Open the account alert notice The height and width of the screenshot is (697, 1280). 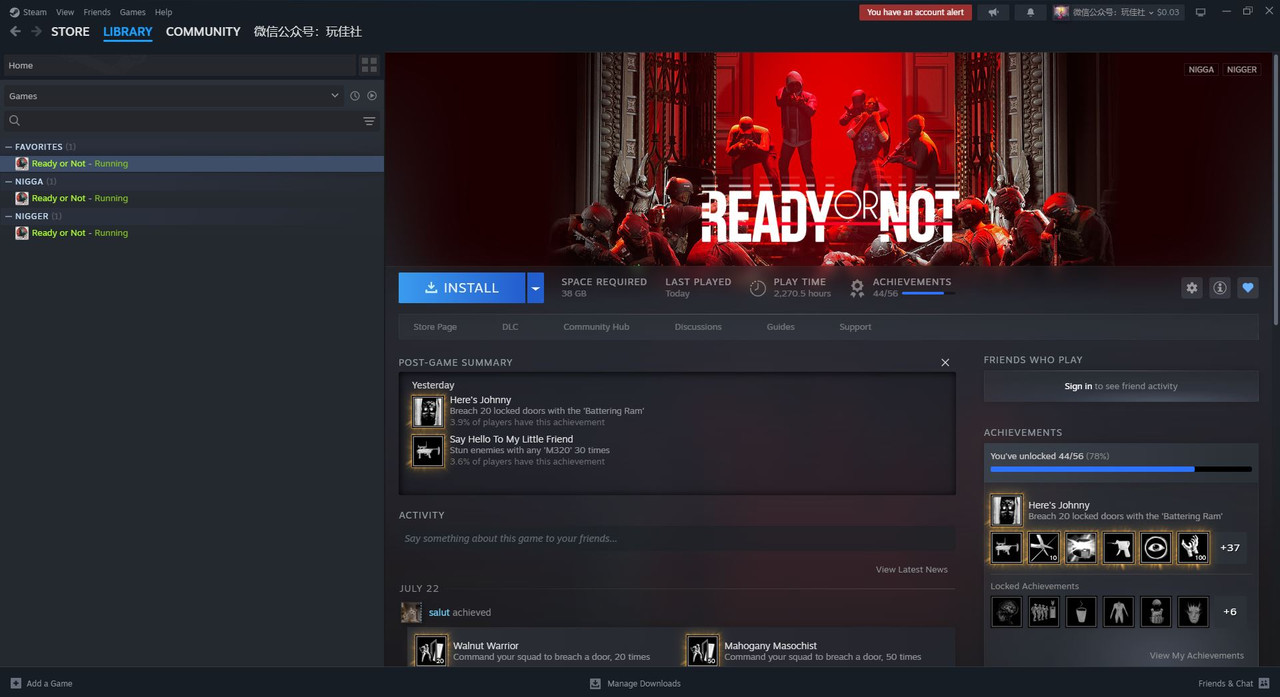pyautogui.click(x=915, y=12)
